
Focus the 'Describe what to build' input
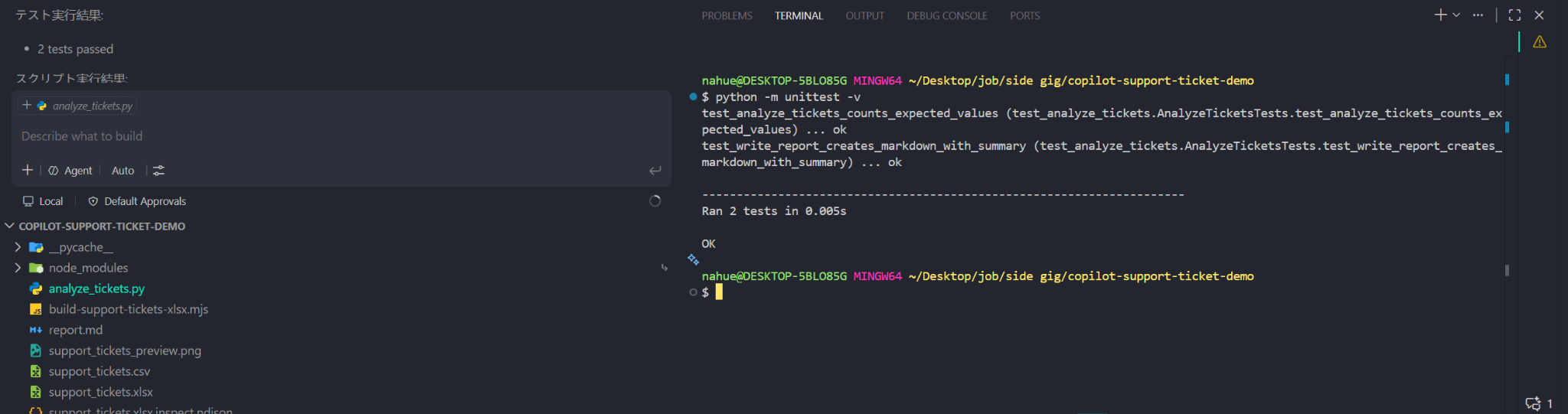[x=341, y=136]
